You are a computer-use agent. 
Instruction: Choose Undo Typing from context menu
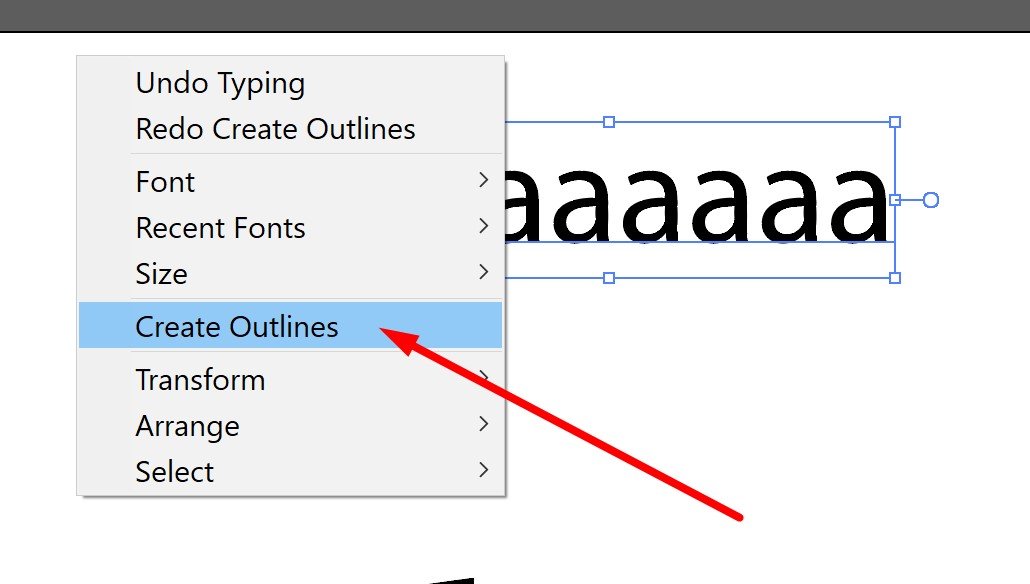point(290,83)
